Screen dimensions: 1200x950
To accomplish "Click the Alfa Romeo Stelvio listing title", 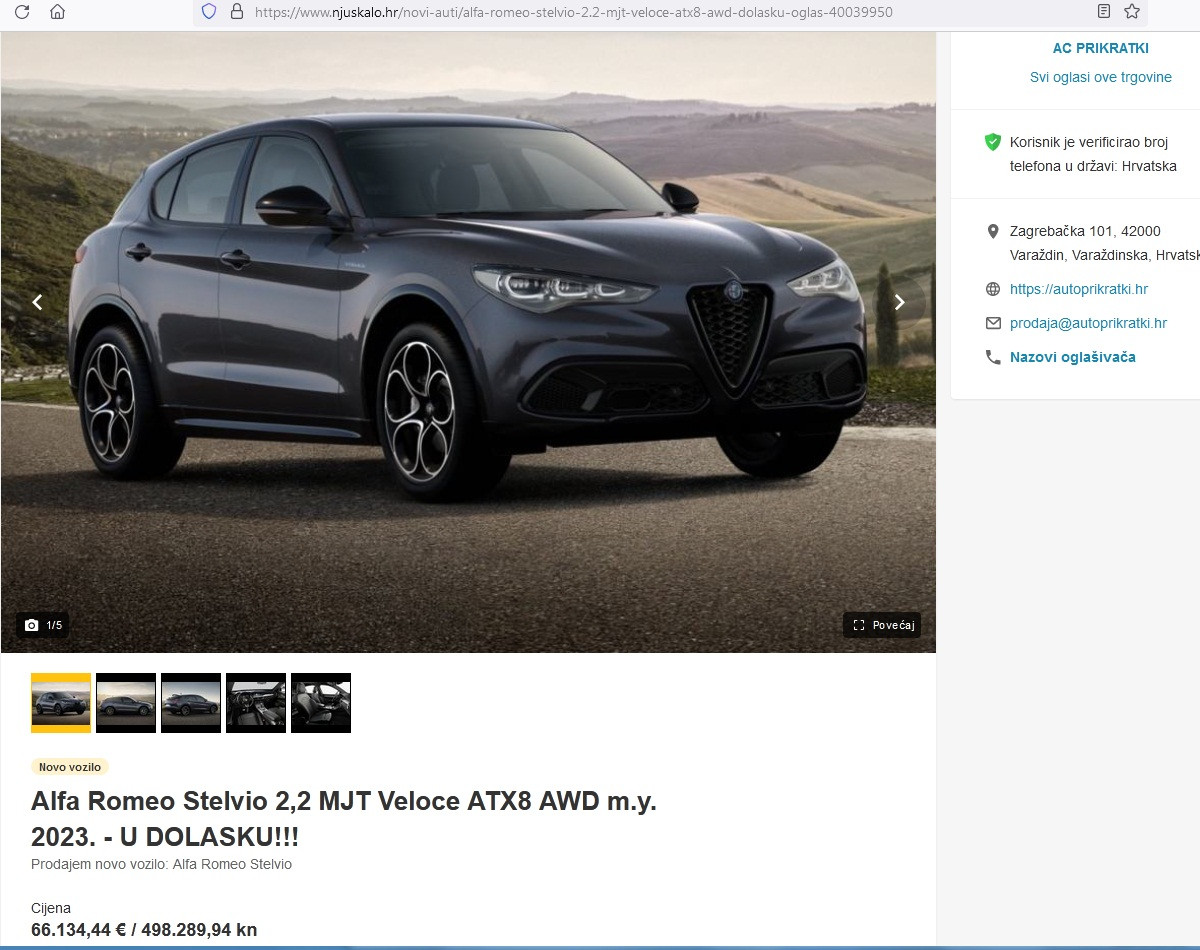I will tap(344, 818).
